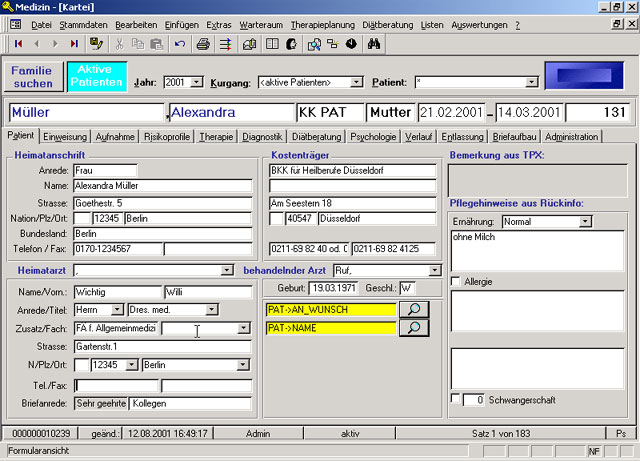Viewport: 640px width, 461px height.
Task: Open the Auswertungen menu
Action: click(479, 25)
